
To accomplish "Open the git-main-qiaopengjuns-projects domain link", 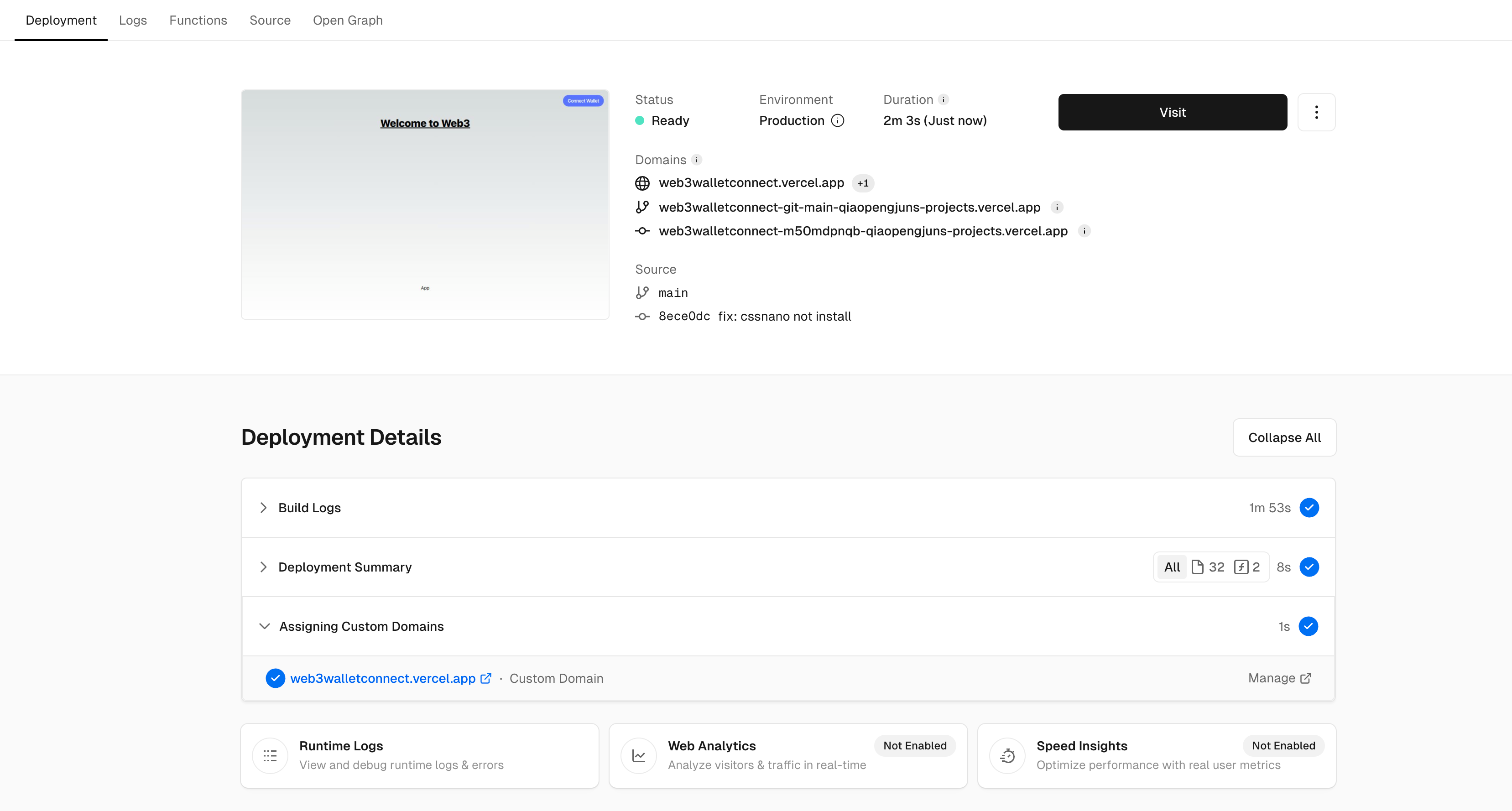I will pos(850,207).
